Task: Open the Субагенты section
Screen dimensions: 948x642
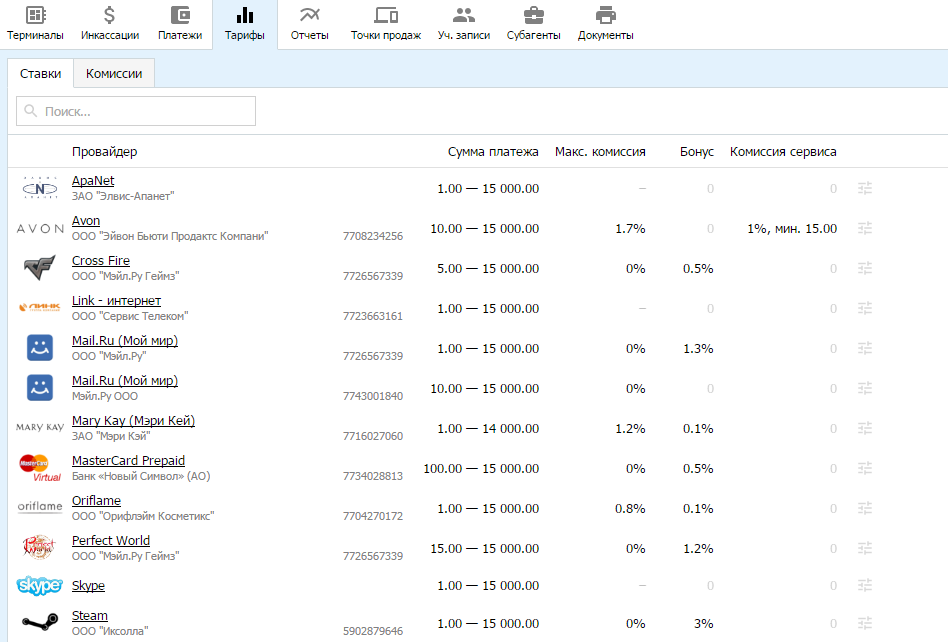Action: pos(533,24)
